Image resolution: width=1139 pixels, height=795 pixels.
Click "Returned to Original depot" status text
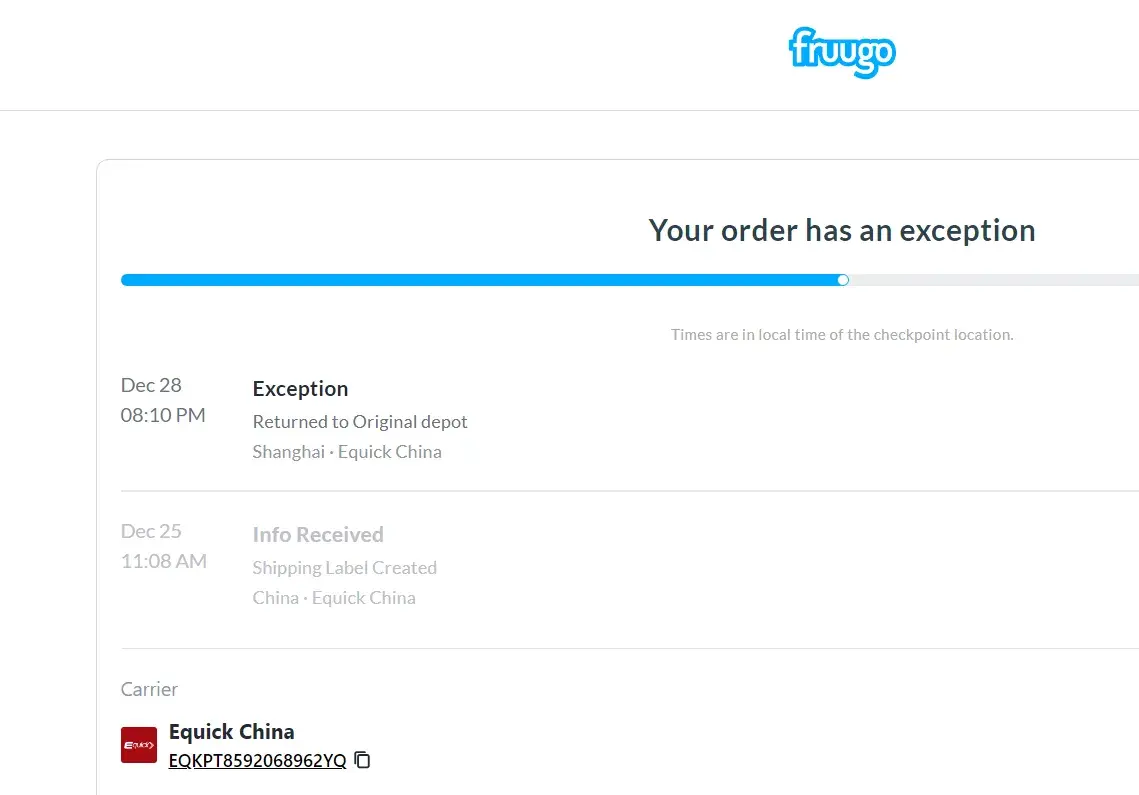pos(360,422)
